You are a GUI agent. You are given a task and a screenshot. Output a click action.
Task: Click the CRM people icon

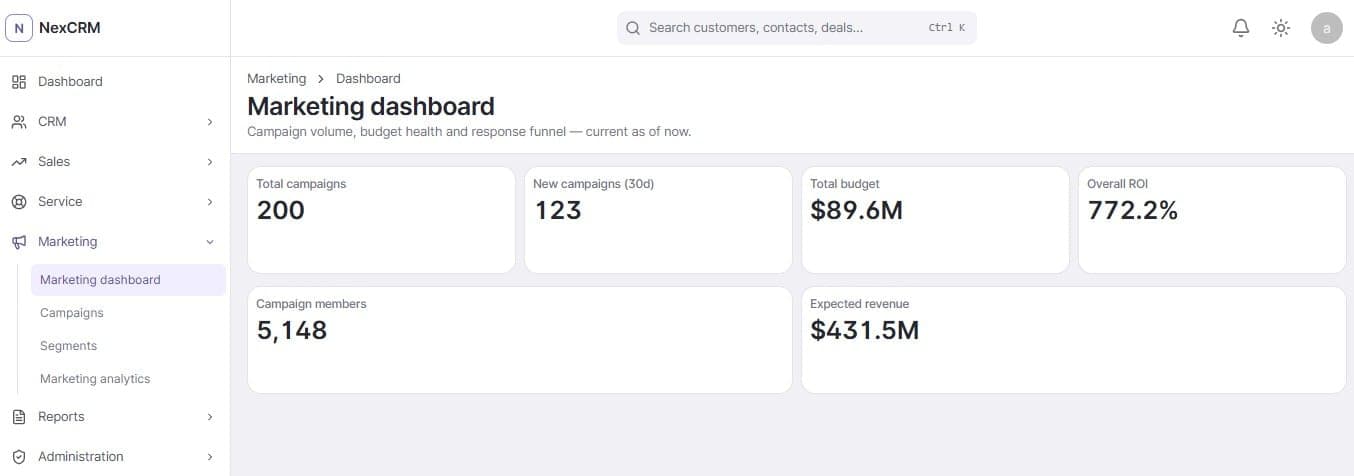pyautogui.click(x=18, y=122)
